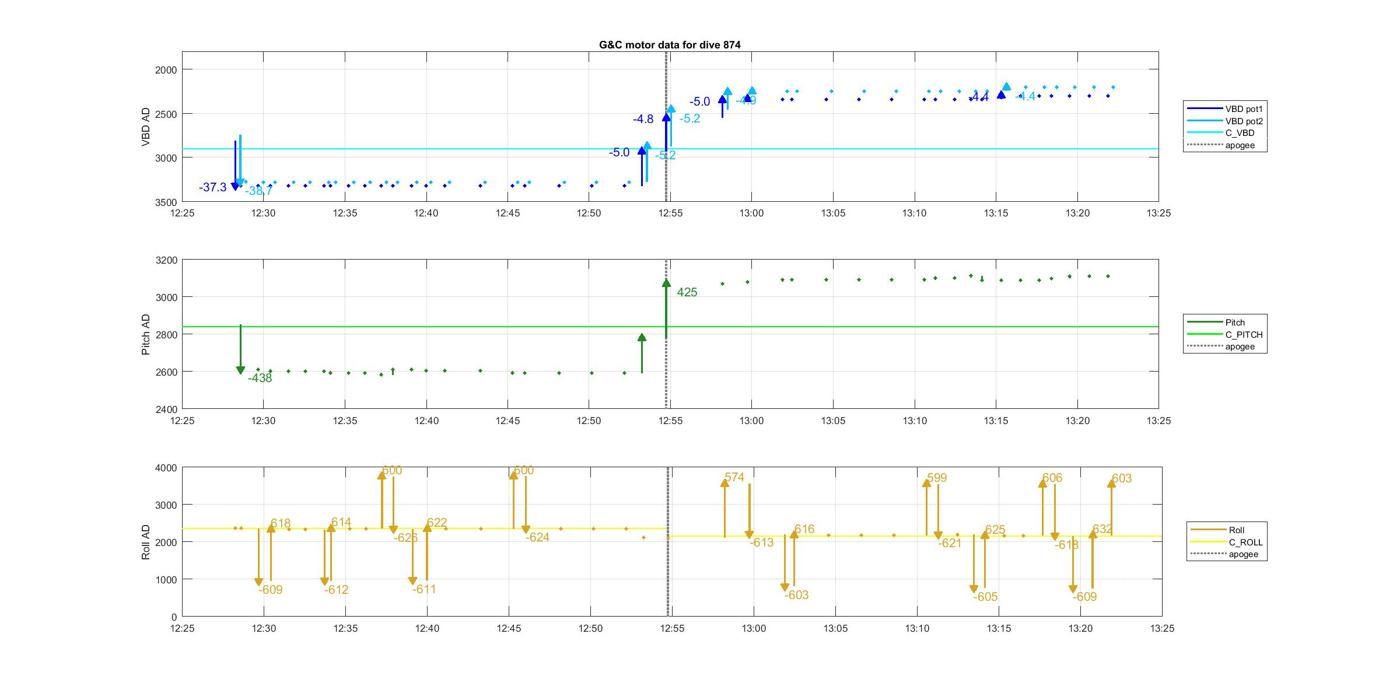Click the '-624' roll annotation

tap(538, 537)
